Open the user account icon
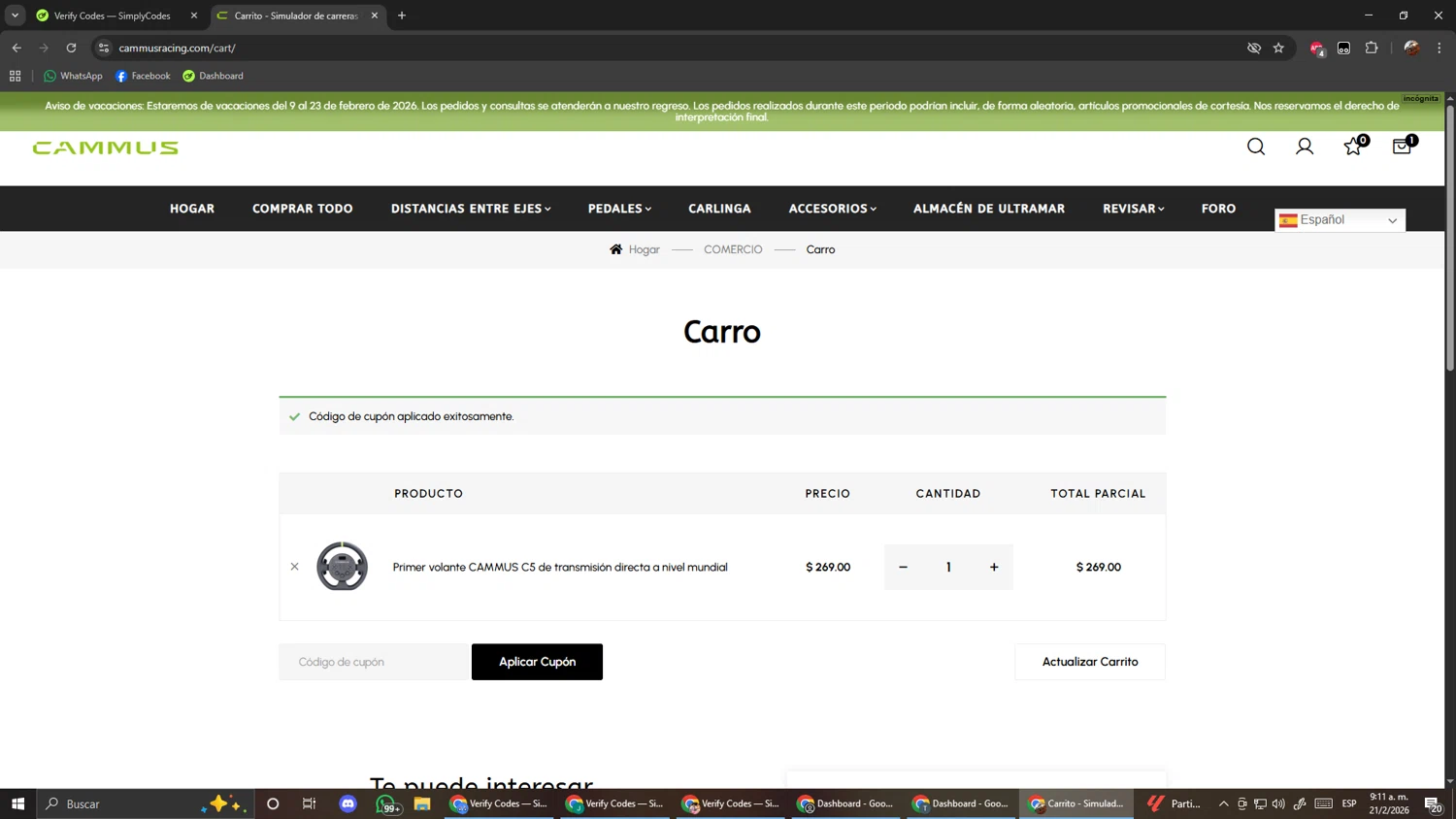Viewport: 1456px width, 819px height. (1305, 147)
